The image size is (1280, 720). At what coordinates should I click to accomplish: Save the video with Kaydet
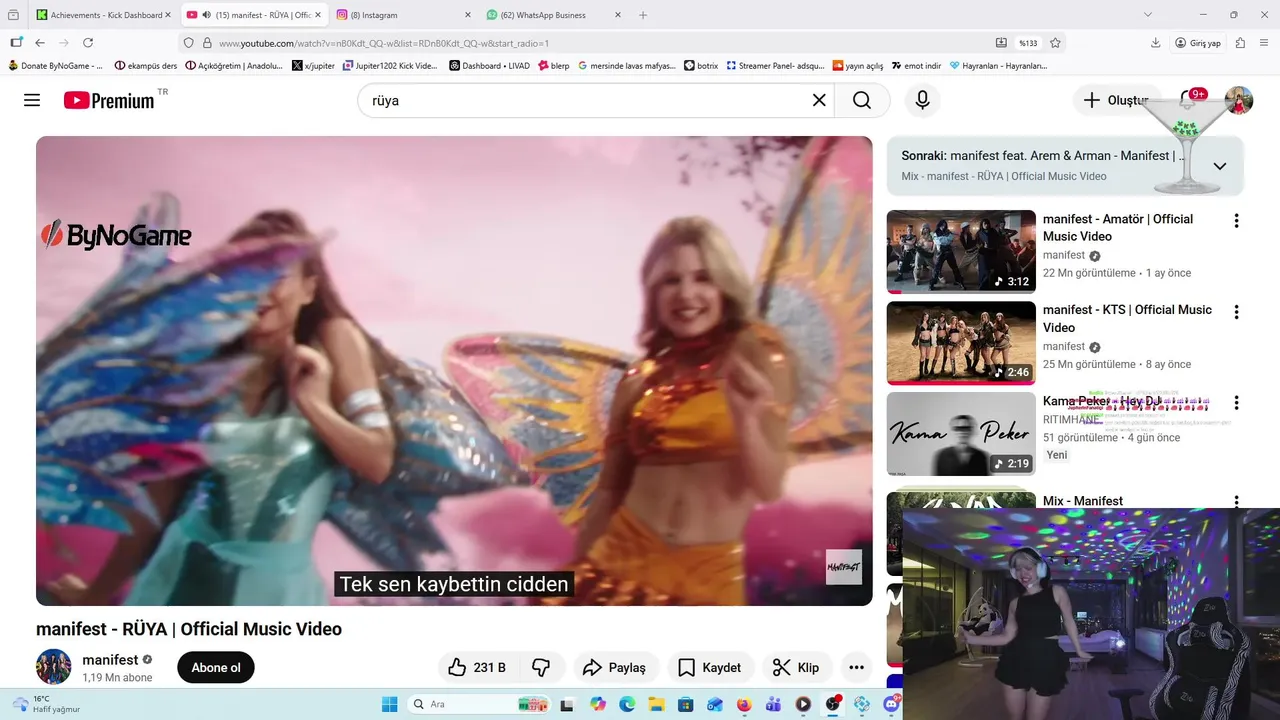(710, 667)
